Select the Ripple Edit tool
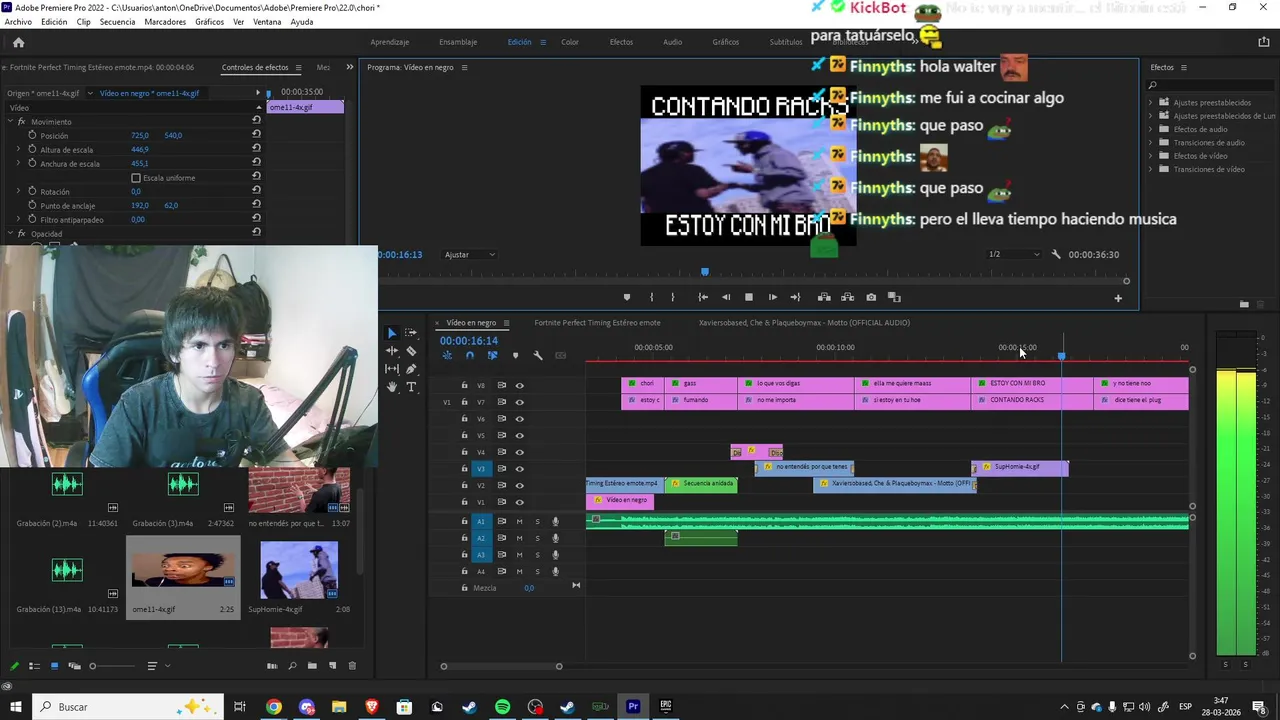Image resolution: width=1280 pixels, height=720 pixels. (x=392, y=351)
